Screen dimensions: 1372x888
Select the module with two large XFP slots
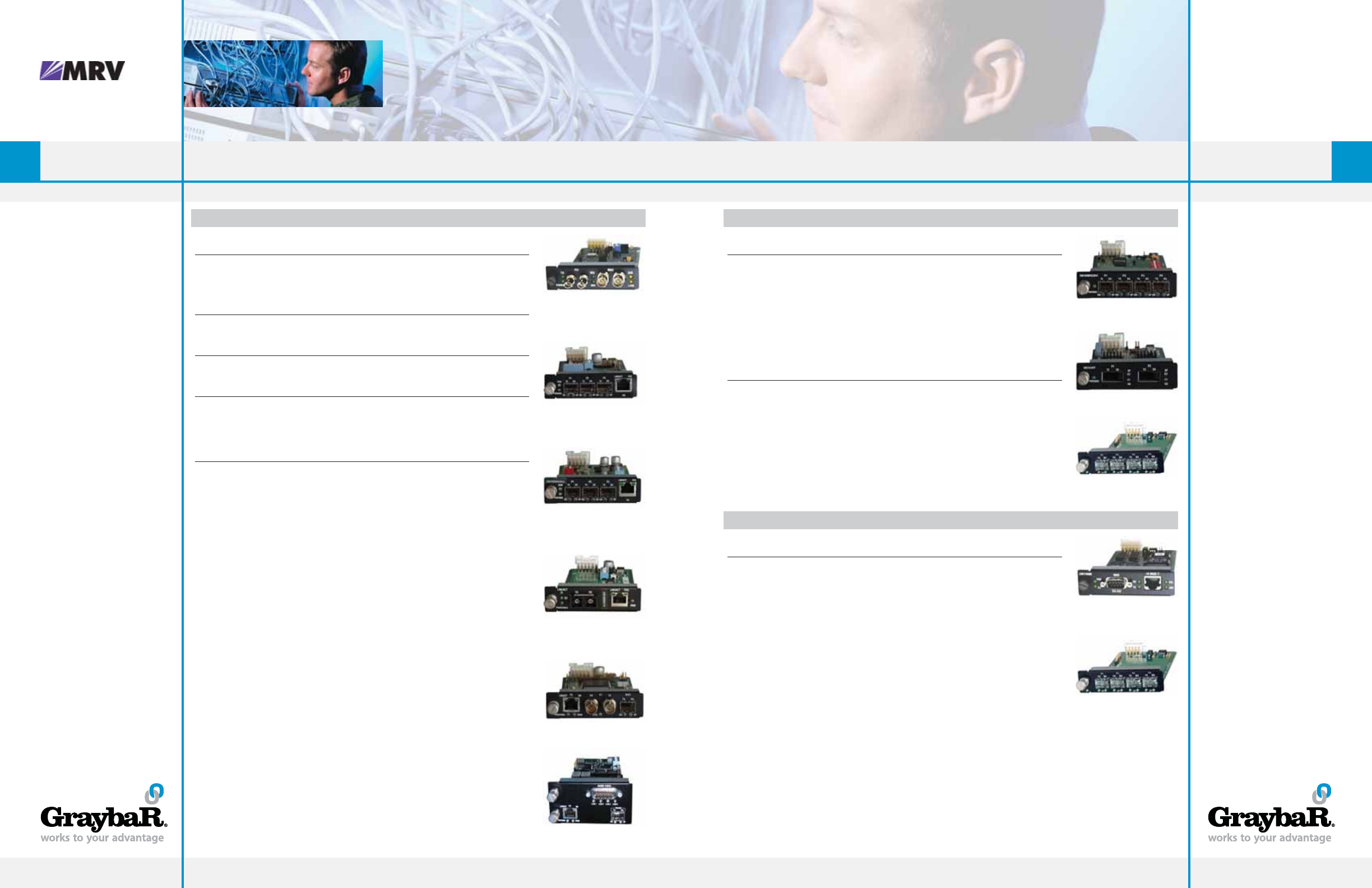pyautogui.click(x=1126, y=363)
